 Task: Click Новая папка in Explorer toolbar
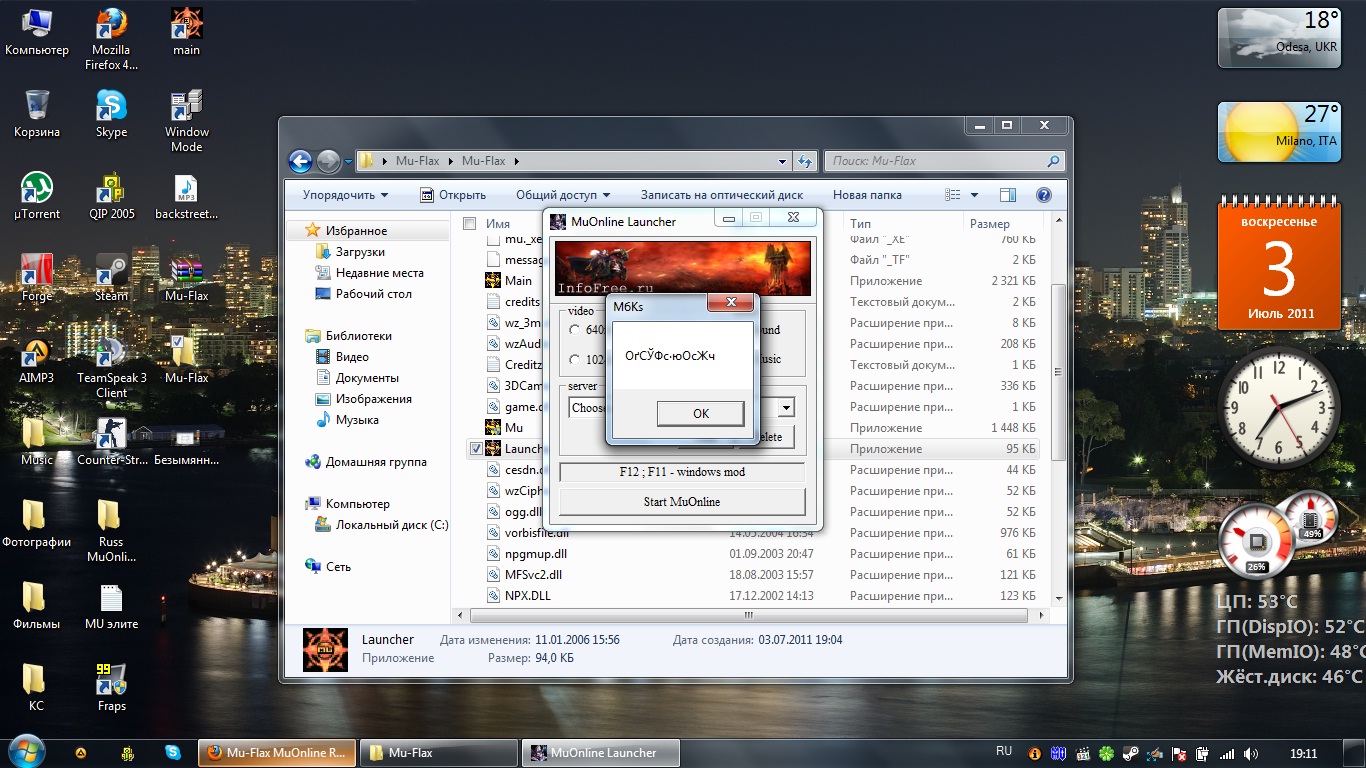coord(867,195)
